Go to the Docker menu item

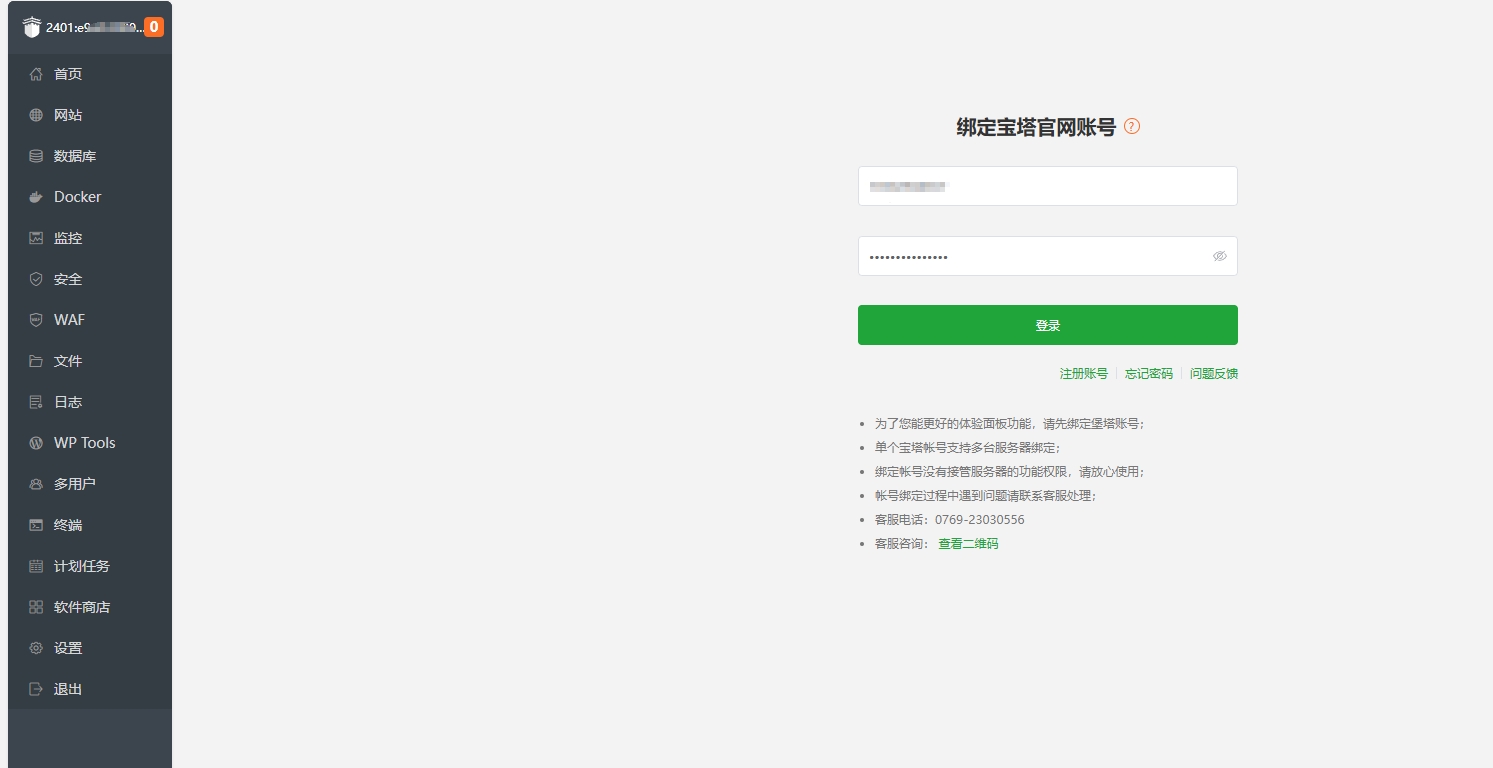[90, 197]
